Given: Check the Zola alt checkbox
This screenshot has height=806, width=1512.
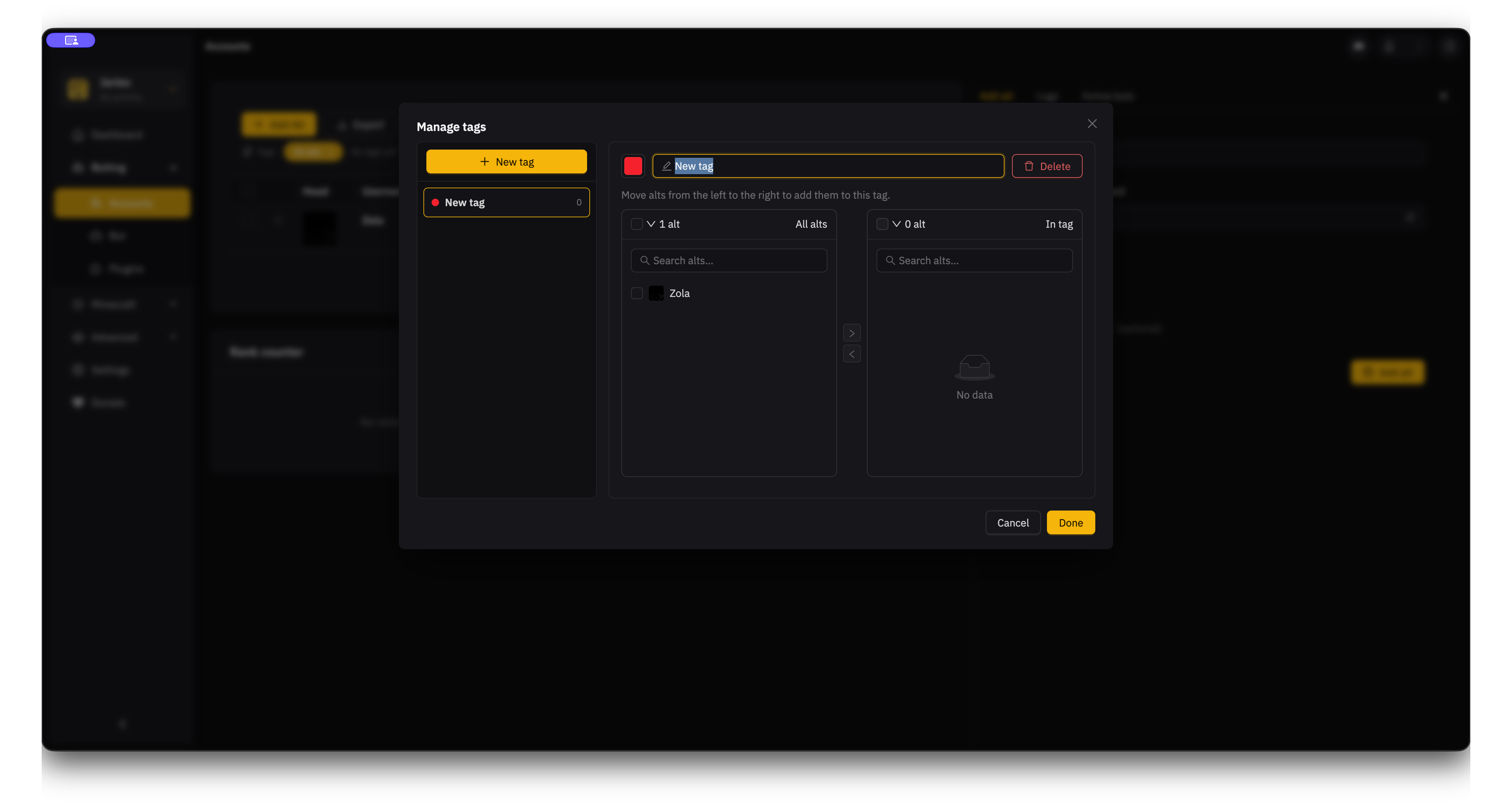Looking at the screenshot, I should (x=636, y=294).
